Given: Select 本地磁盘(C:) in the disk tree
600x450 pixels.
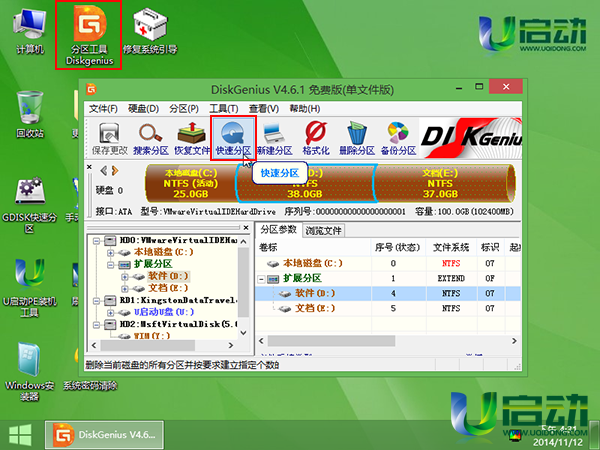Looking at the screenshot, I should pyautogui.click(x=163, y=252).
